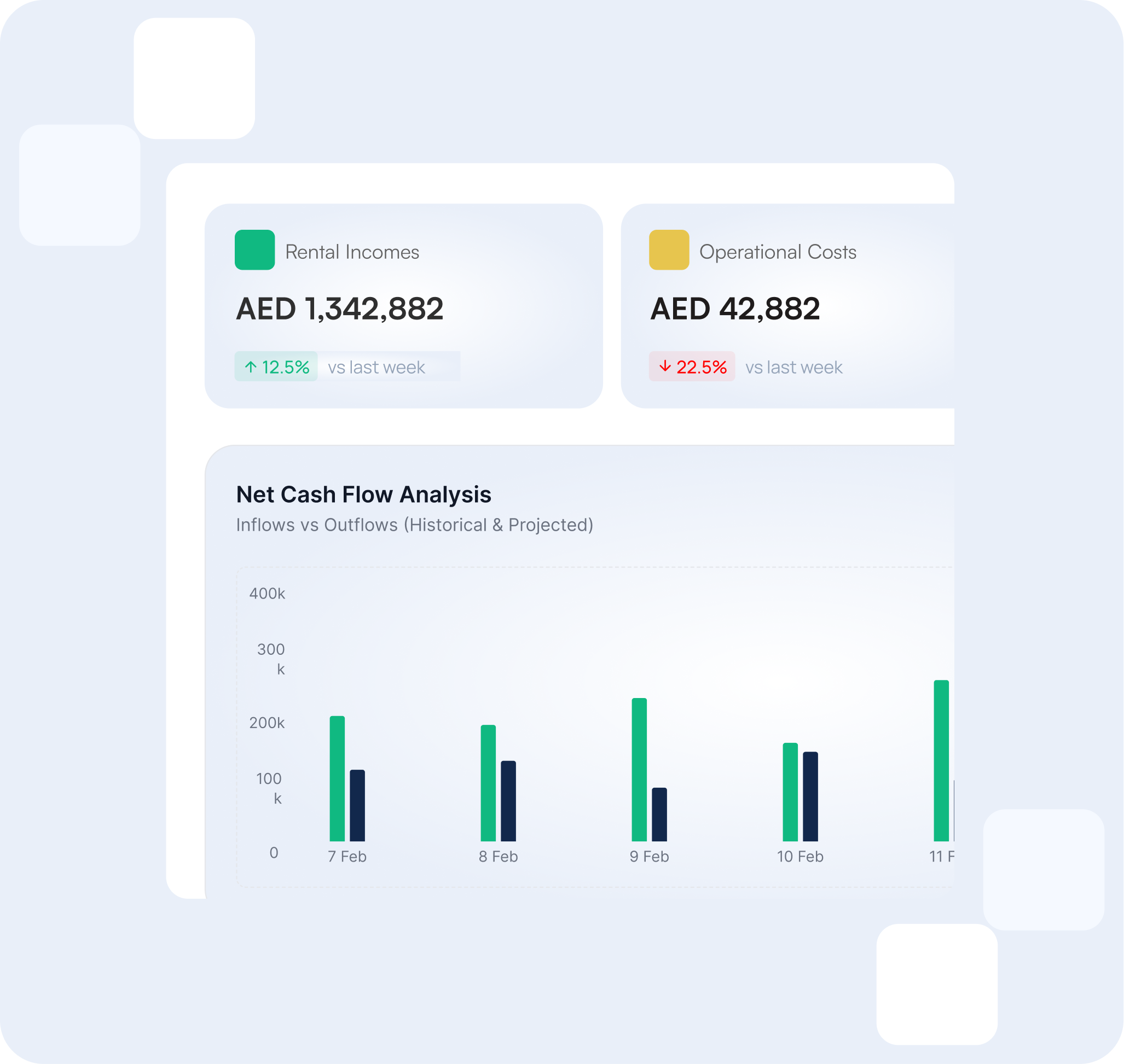
Task: Click 'vs last week' under Rental Incomes
Action: 376,368
